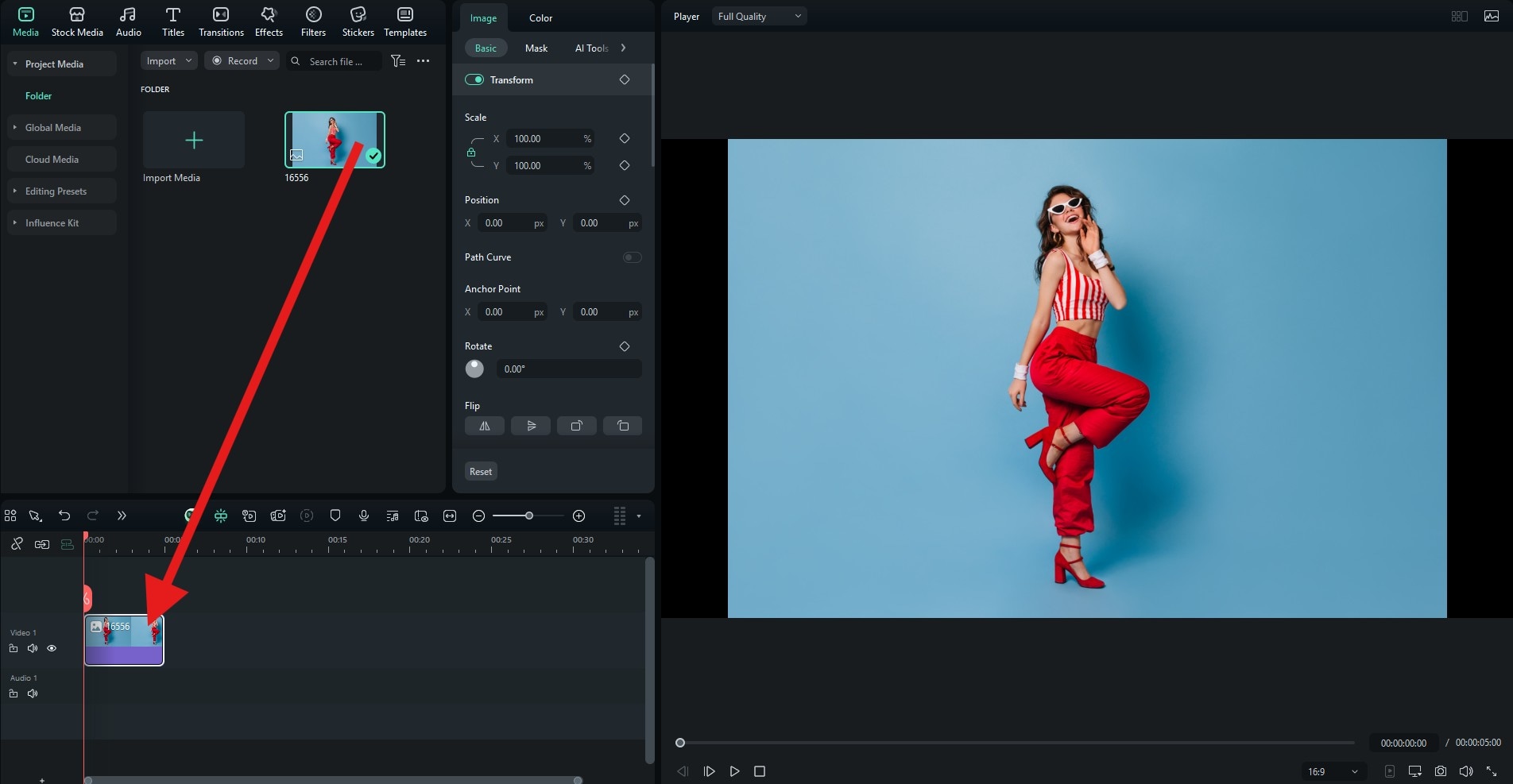Open the 16:9 aspect ratio dropdown
The height and width of the screenshot is (784, 1513).
1332,771
